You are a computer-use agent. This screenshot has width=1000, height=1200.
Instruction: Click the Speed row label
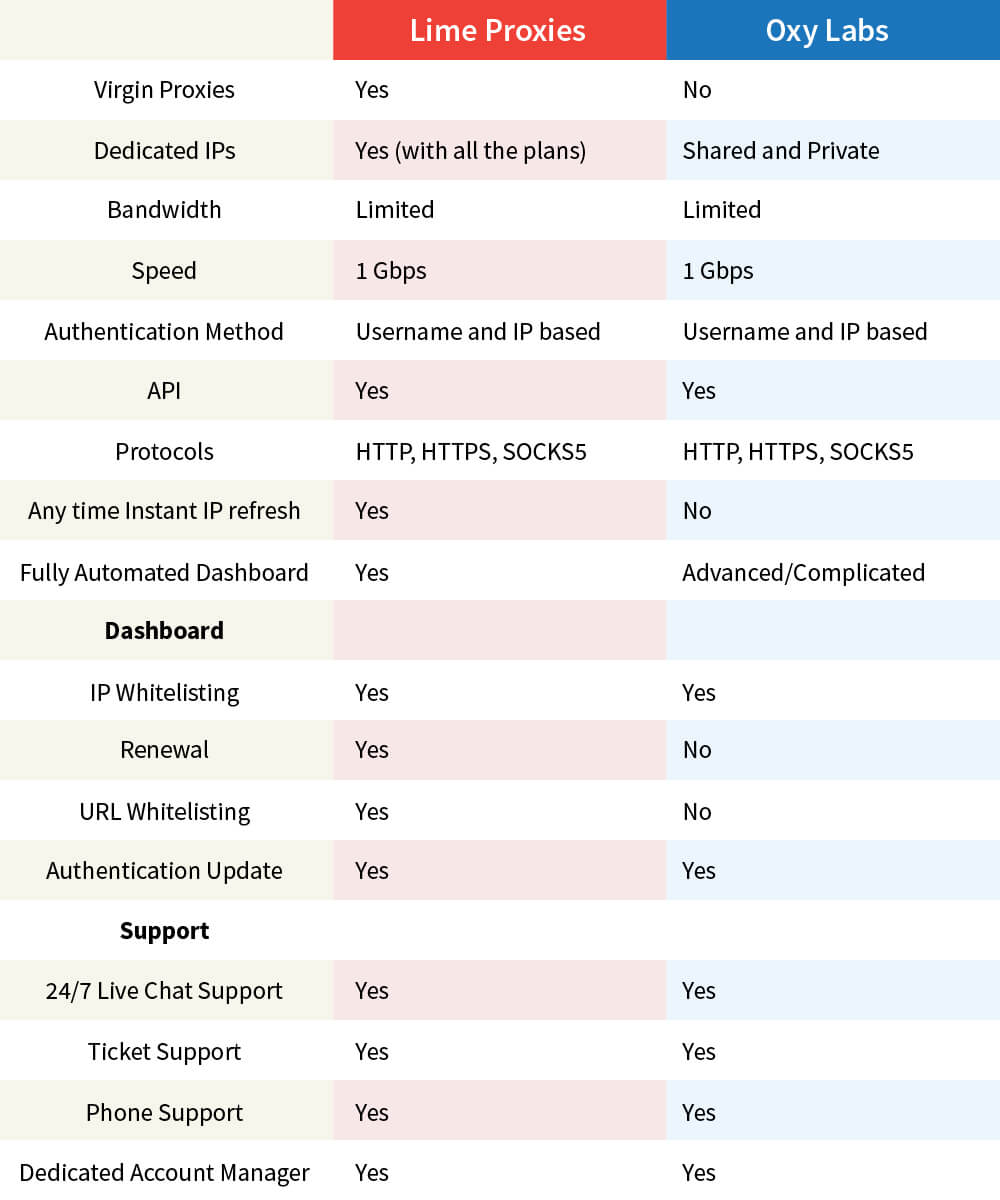[164, 271]
